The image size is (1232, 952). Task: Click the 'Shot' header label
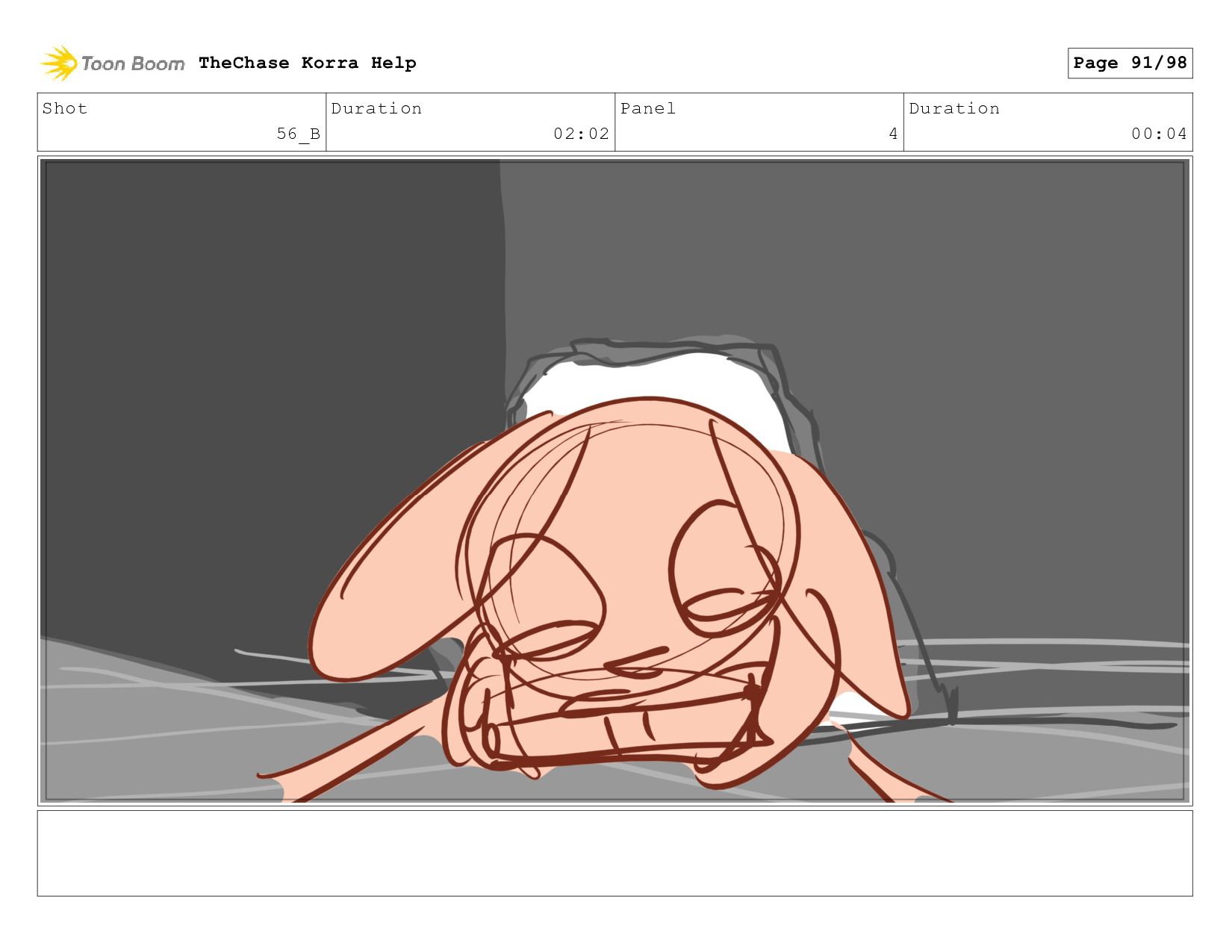pos(65,108)
